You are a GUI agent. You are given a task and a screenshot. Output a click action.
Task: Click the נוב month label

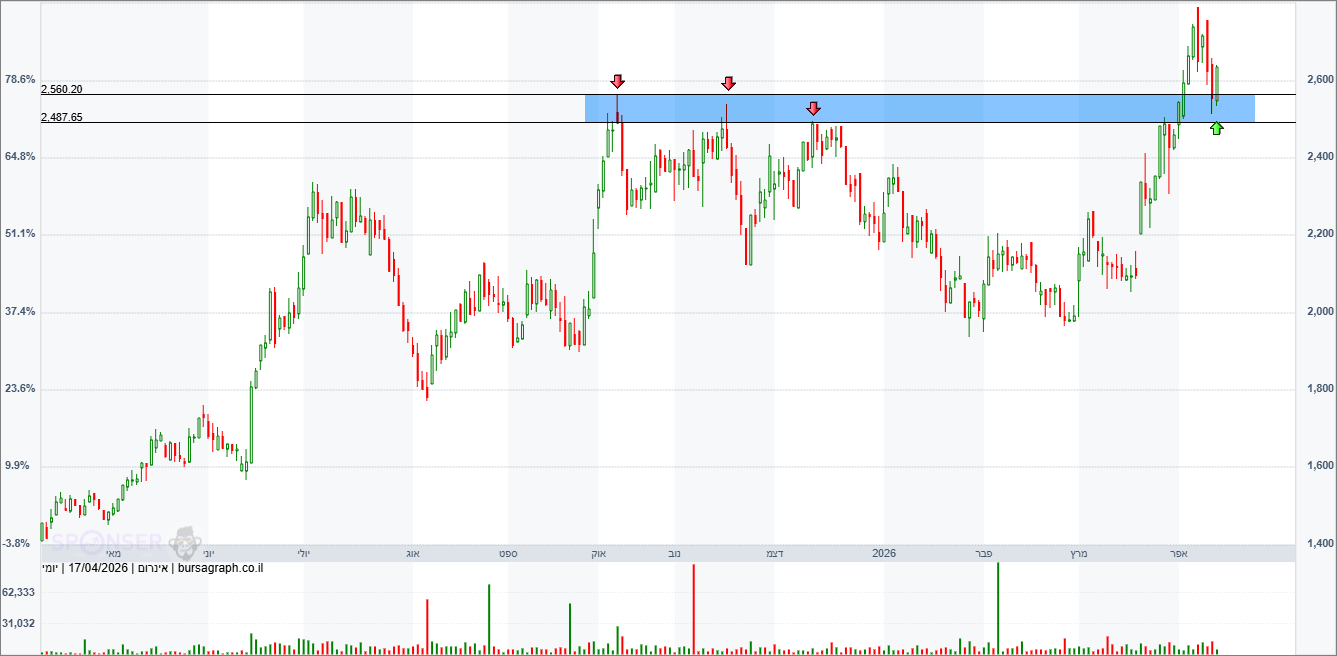coord(674,553)
